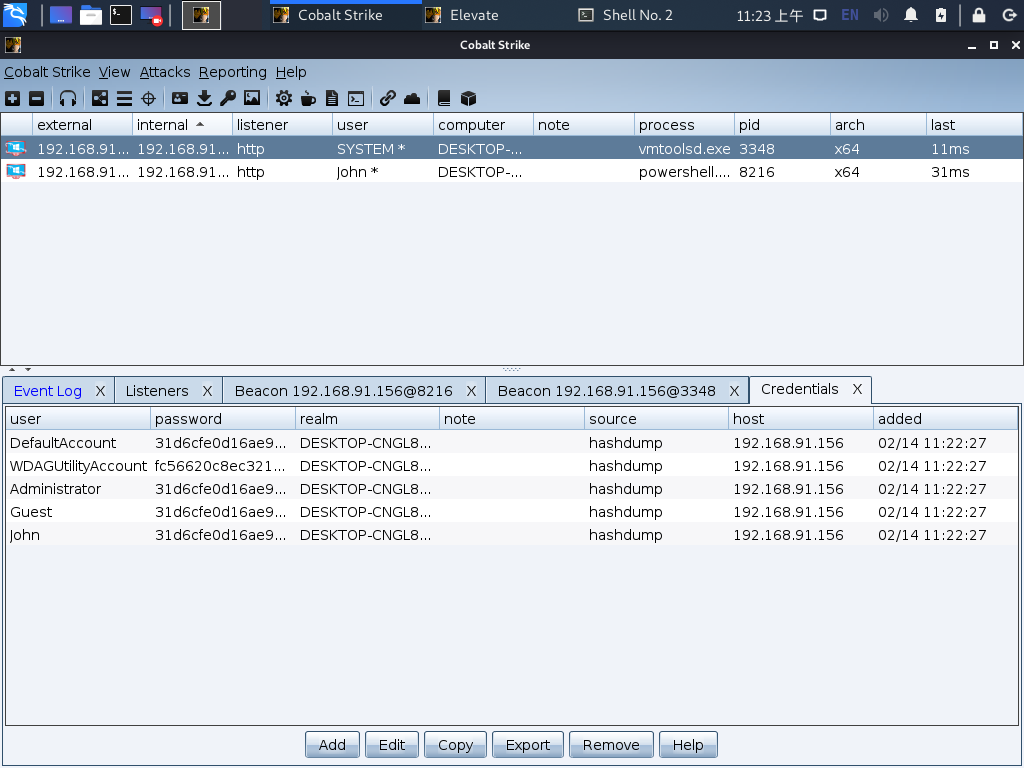Switch to the pivot graph view icon
This screenshot has height=768, width=1024.
tap(100, 98)
